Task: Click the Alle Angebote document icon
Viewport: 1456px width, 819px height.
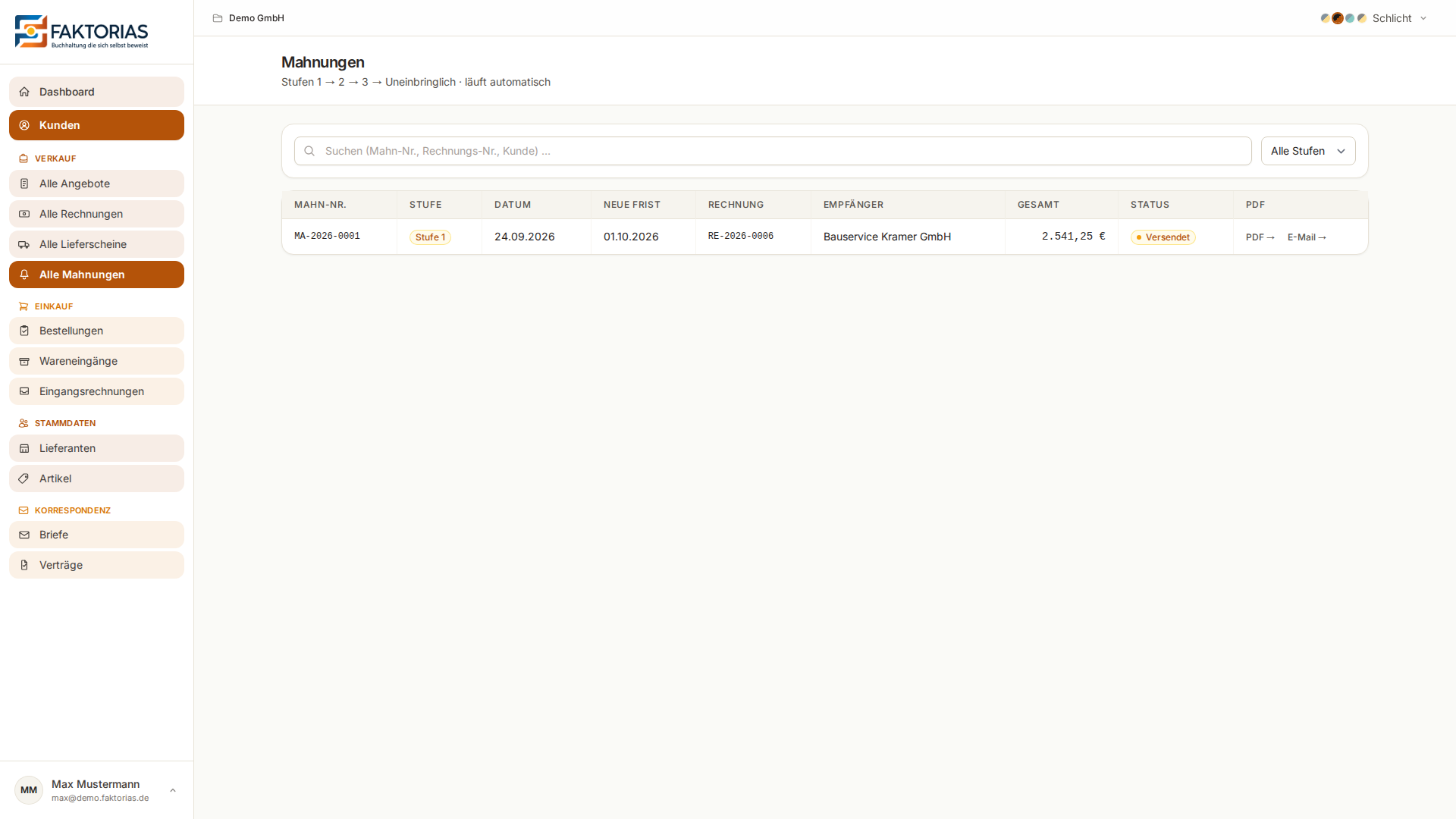Action: tap(24, 184)
